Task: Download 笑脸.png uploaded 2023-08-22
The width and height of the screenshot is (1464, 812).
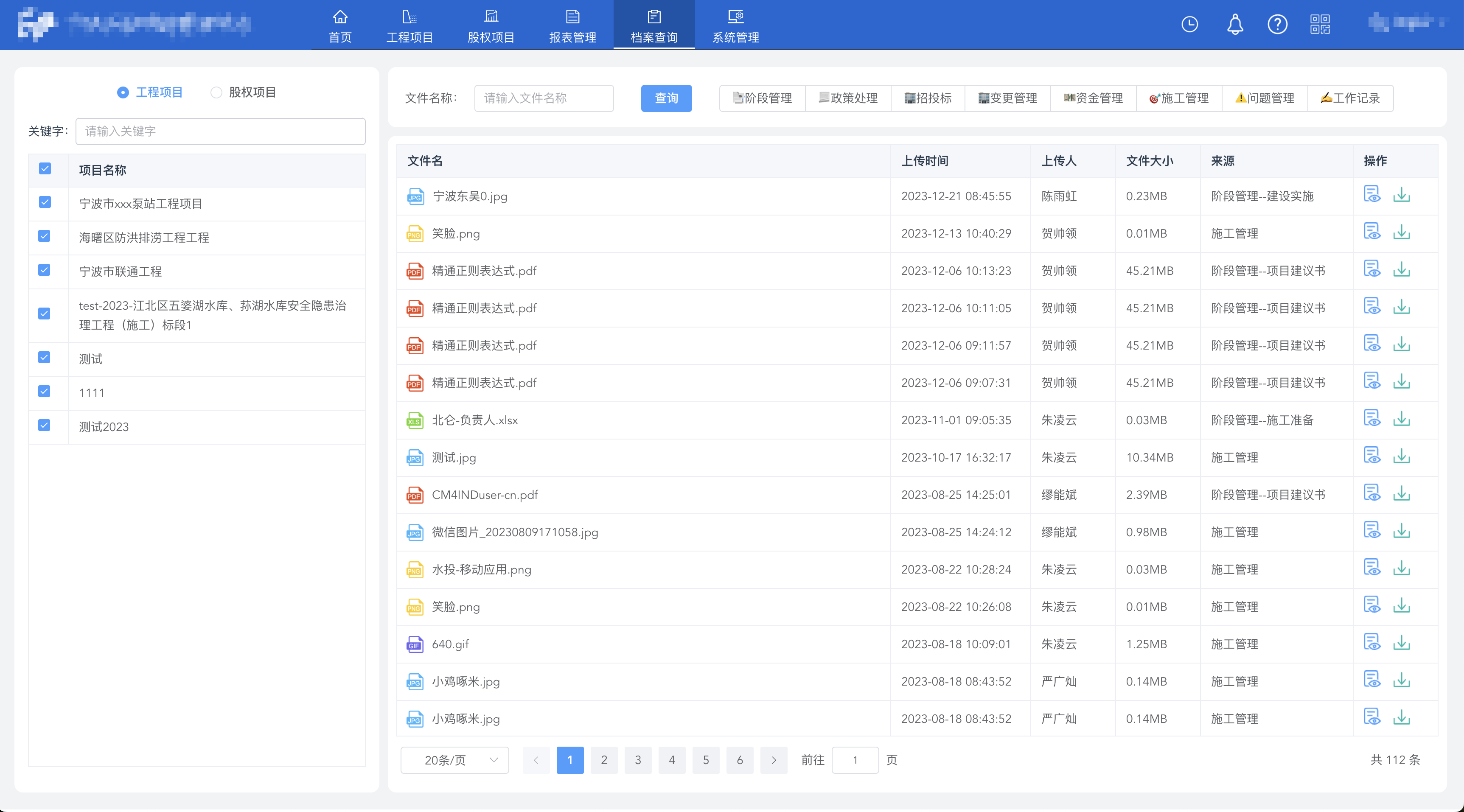Action: coord(1402,605)
